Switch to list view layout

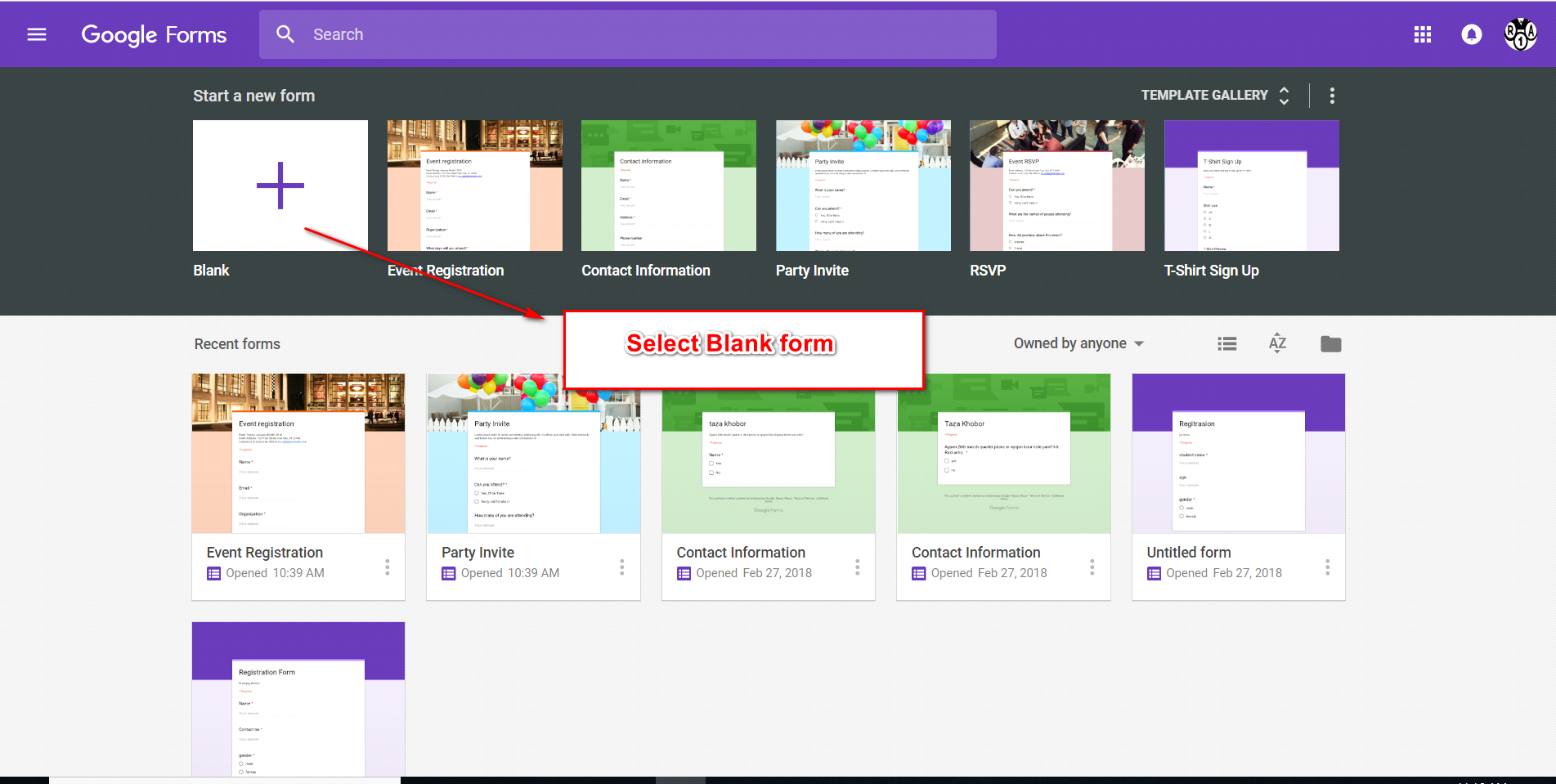coord(1227,344)
